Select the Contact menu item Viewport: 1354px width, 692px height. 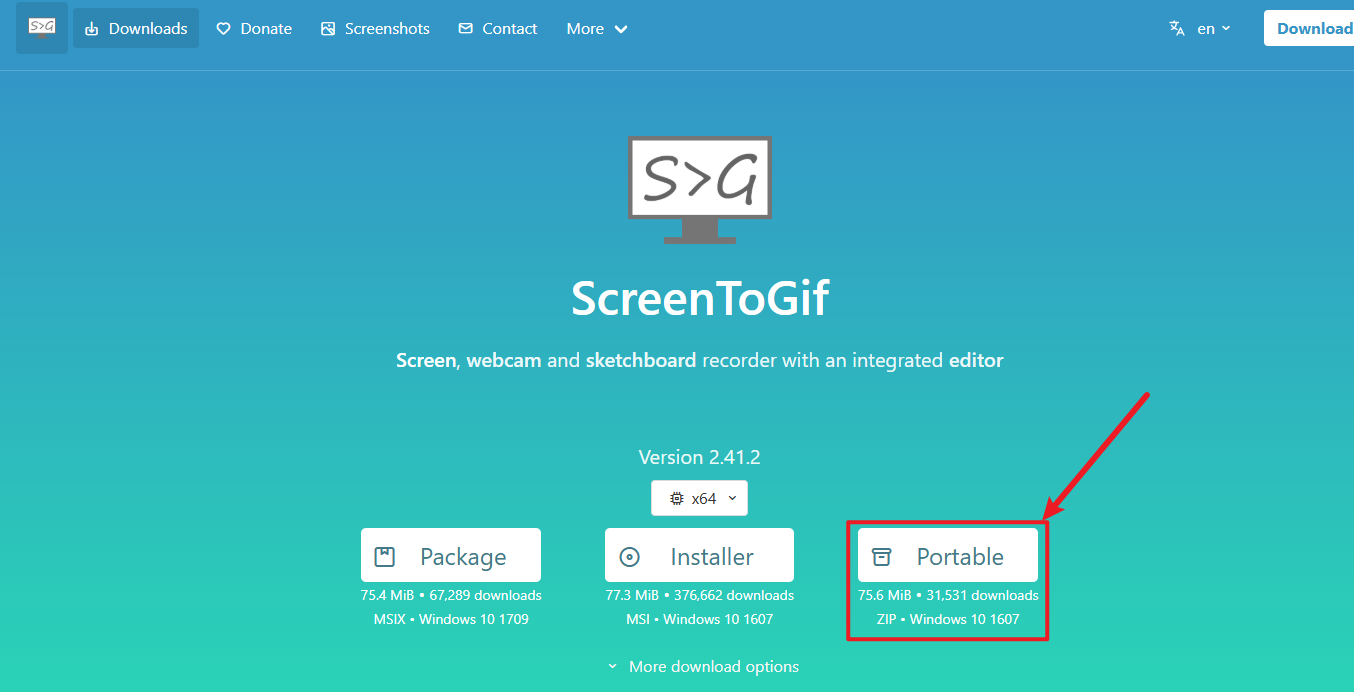click(497, 28)
